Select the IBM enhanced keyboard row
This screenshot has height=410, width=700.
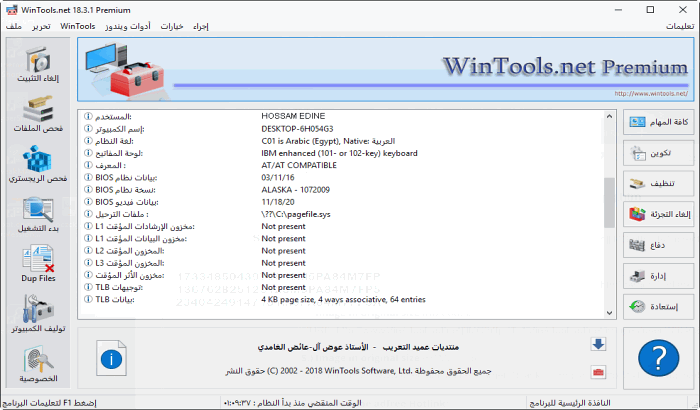point(342,153)
